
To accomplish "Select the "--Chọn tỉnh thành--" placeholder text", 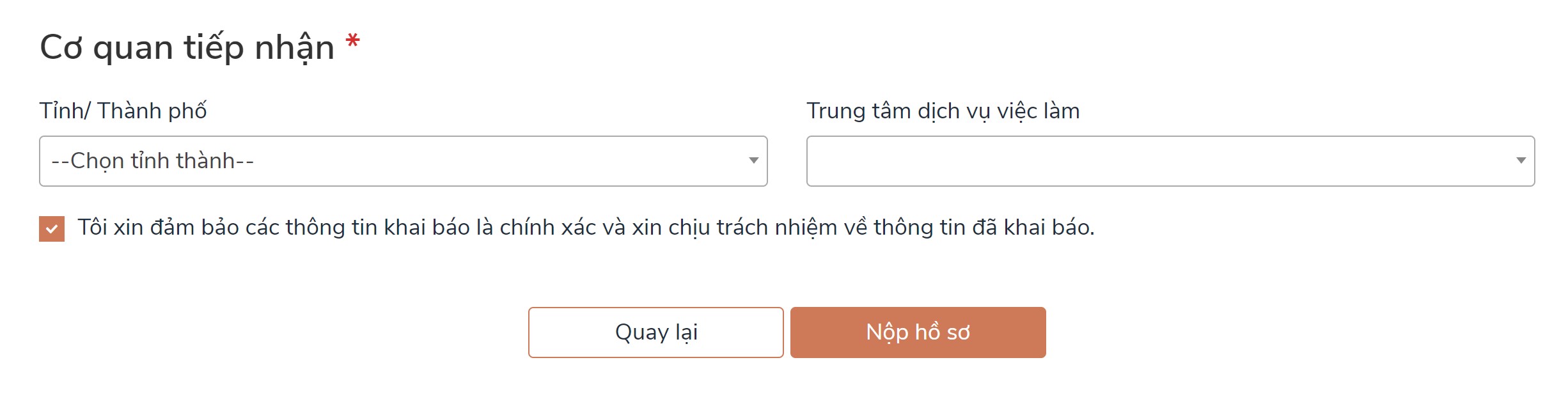I will pos(153,161).
